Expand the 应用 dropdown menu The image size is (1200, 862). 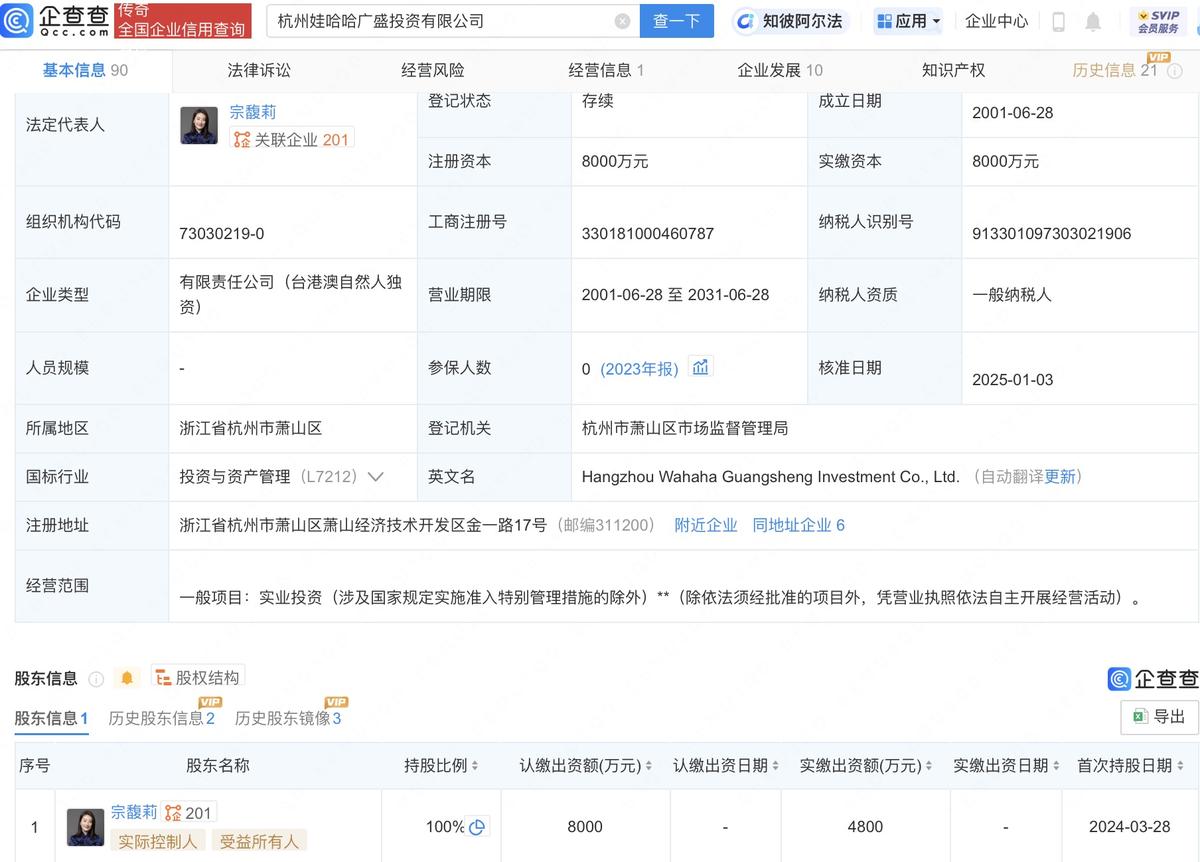click(x=907, y=21)
